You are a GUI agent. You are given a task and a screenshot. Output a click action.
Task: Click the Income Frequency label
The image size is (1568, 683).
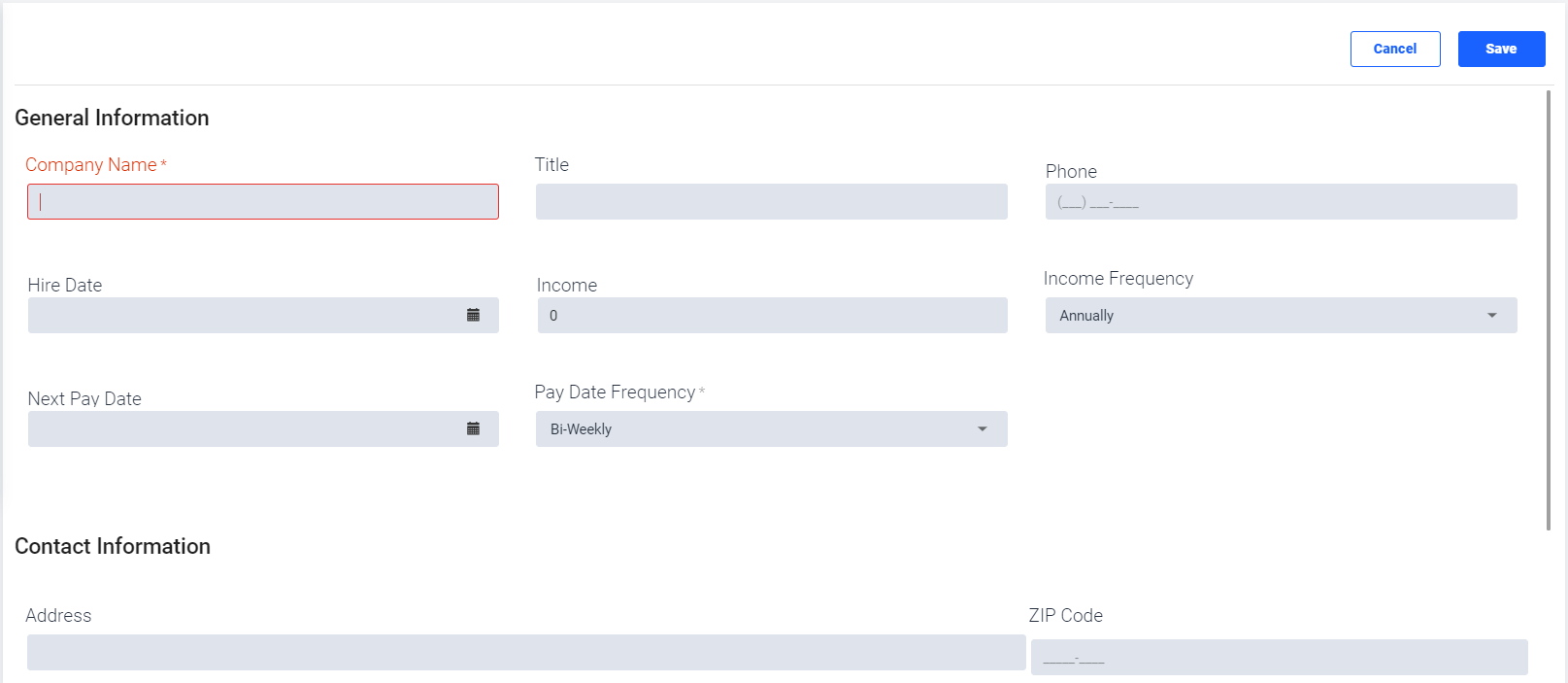[x=1118, y=279]
